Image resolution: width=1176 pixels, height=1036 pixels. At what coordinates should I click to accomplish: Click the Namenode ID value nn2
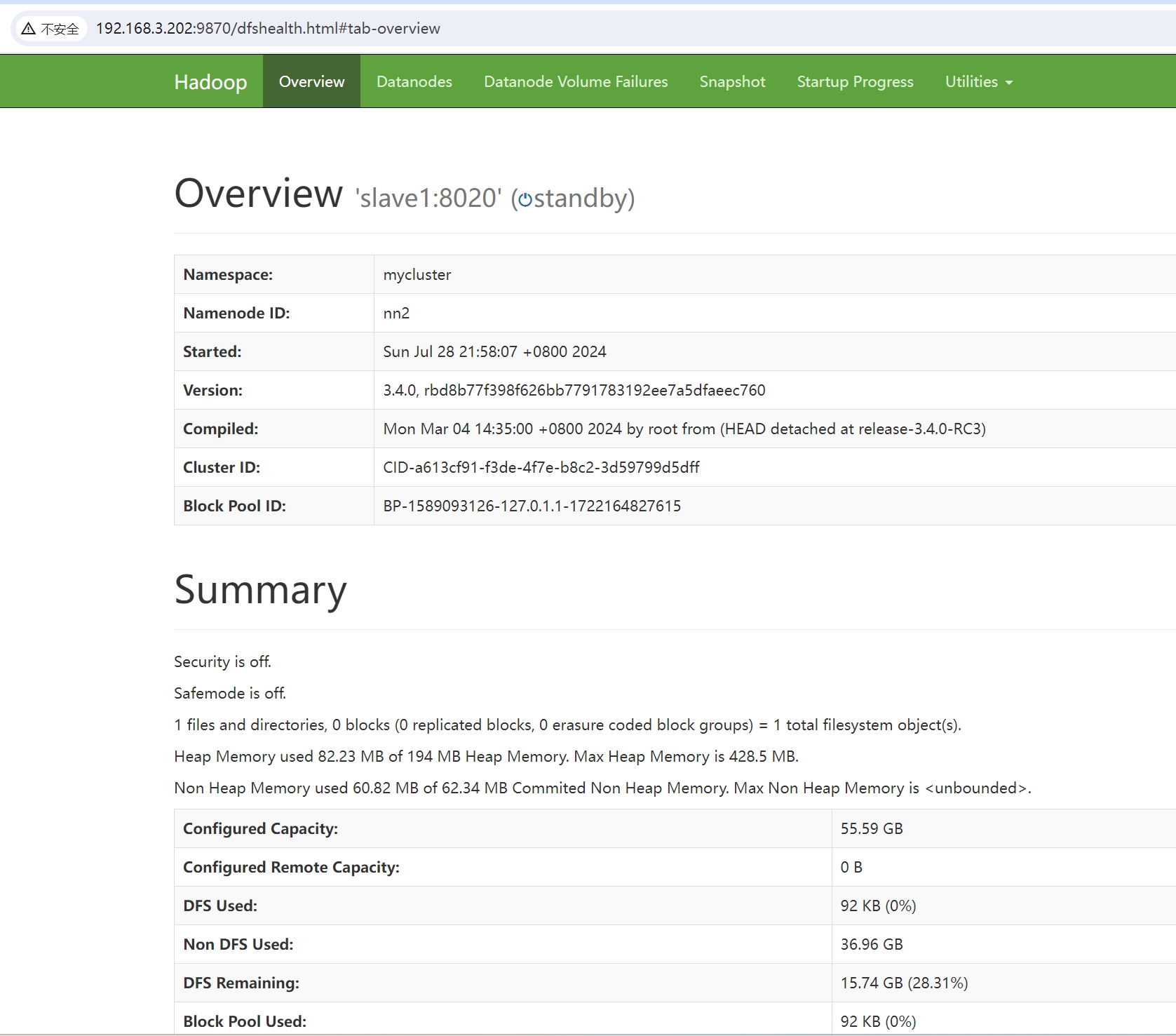(396, 313)
